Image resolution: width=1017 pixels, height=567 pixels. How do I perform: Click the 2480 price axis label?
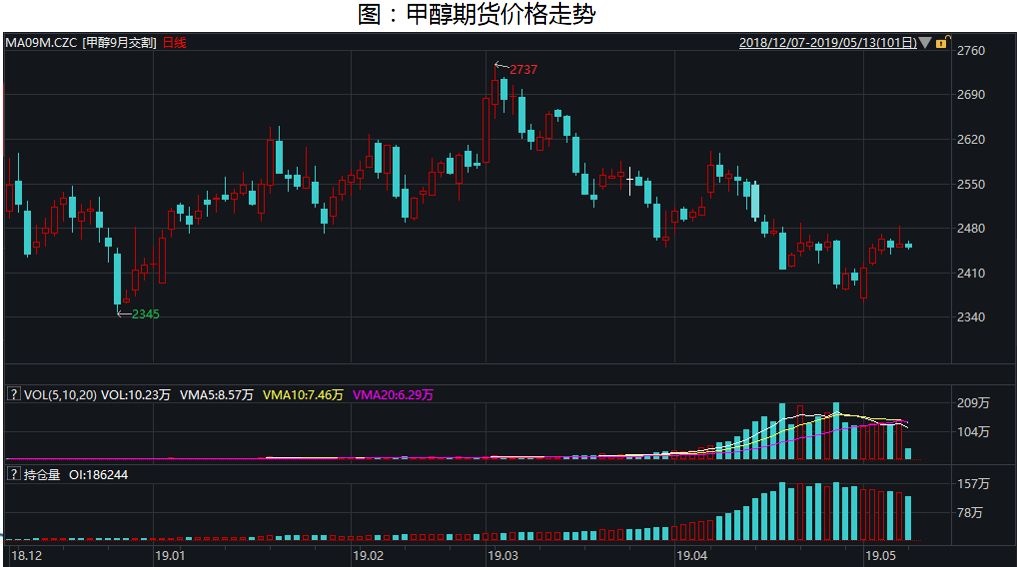coord(971,228)
